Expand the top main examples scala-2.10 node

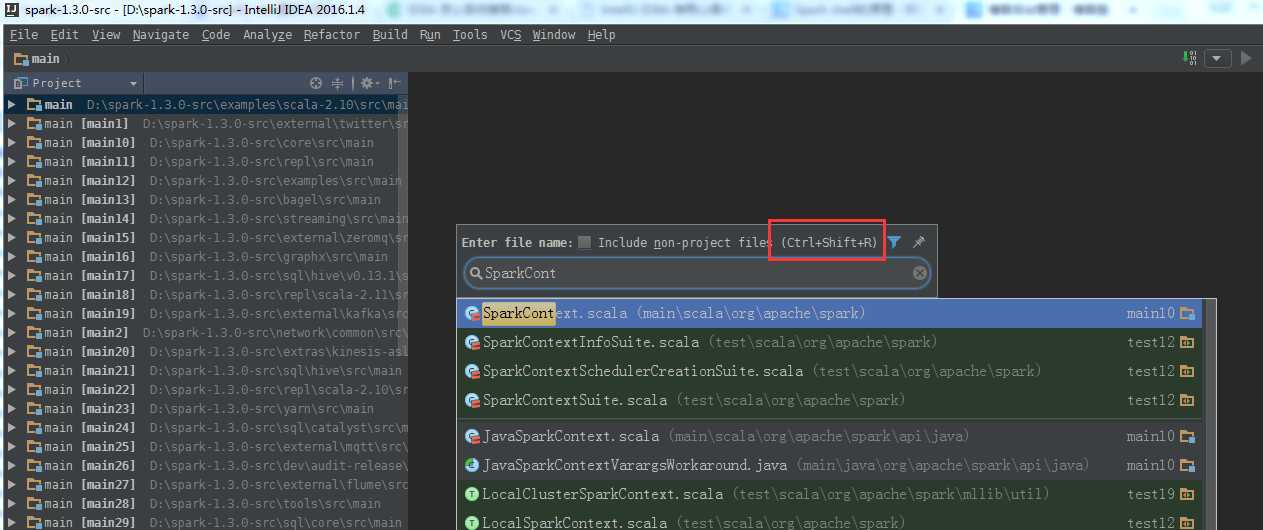point(11,105)
